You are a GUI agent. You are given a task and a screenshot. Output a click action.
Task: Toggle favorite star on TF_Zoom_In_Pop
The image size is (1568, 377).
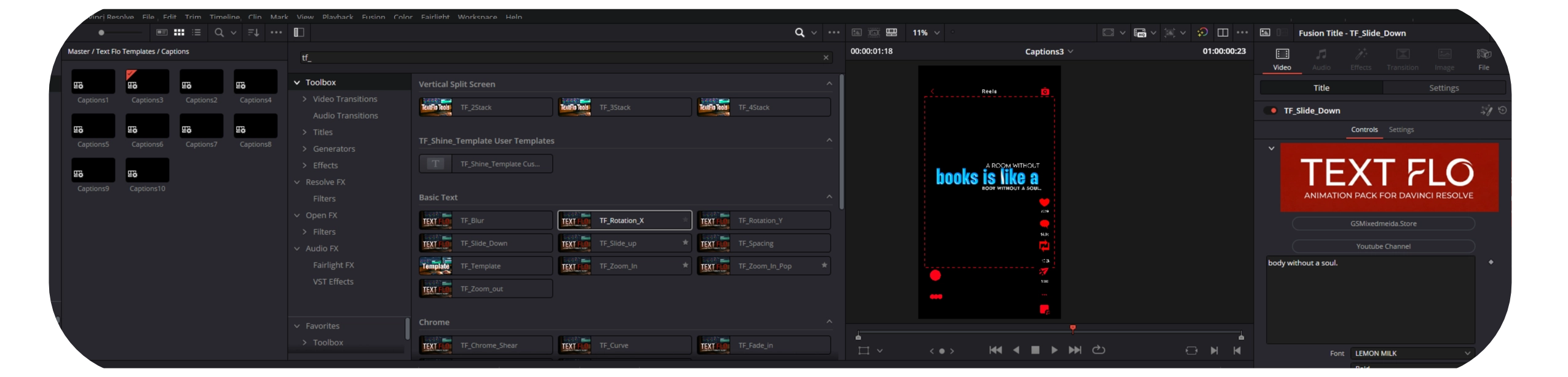point(824,265)
